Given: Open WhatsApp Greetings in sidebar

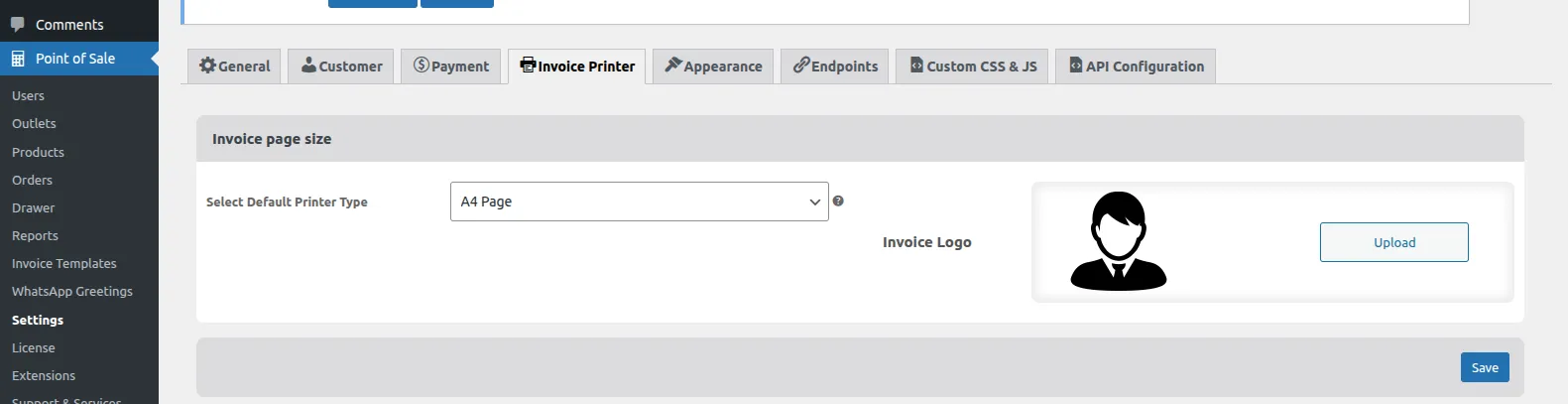Looking at the screenshot, I should click(72, 292).
